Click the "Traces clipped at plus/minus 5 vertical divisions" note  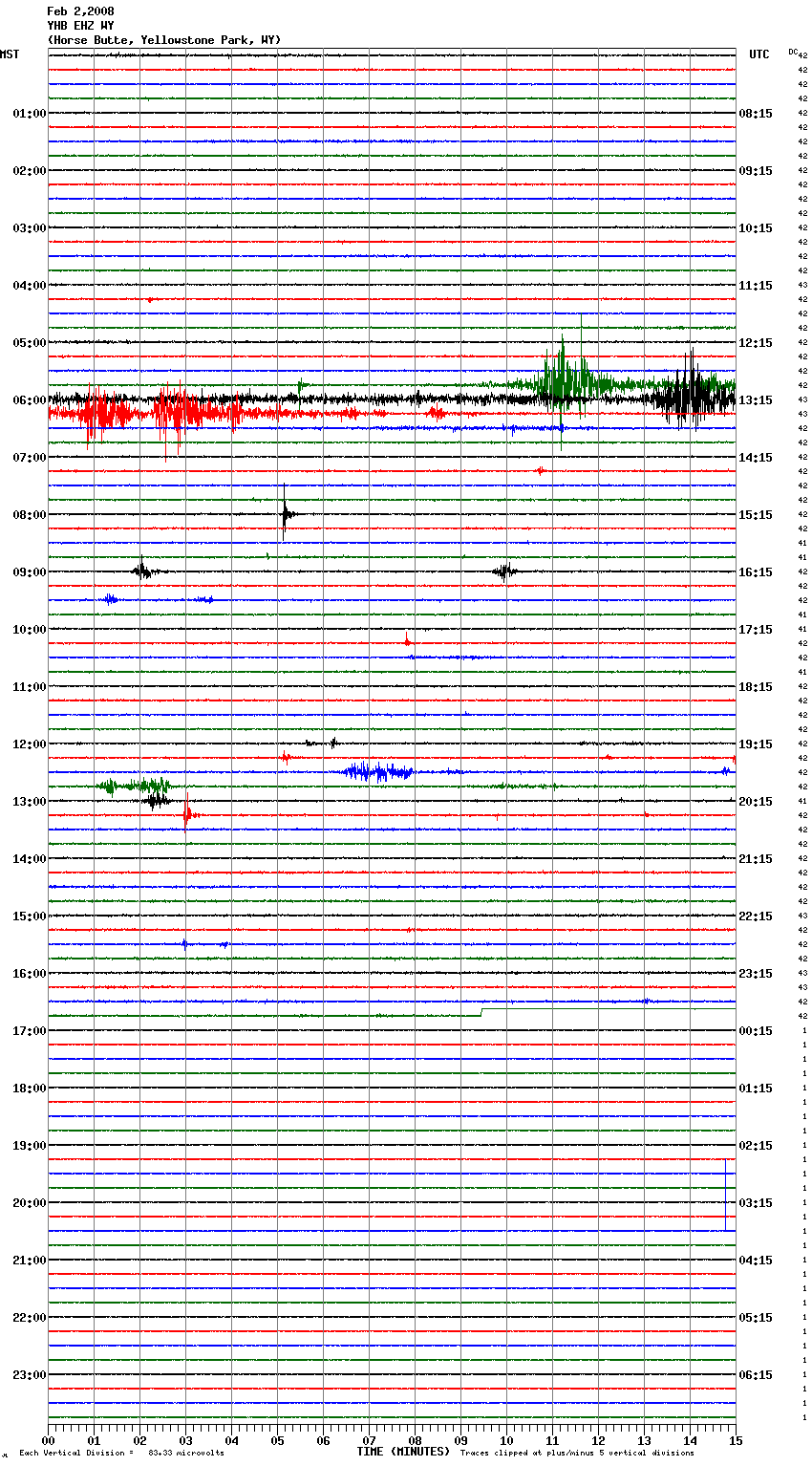(x=577, y=1453)
